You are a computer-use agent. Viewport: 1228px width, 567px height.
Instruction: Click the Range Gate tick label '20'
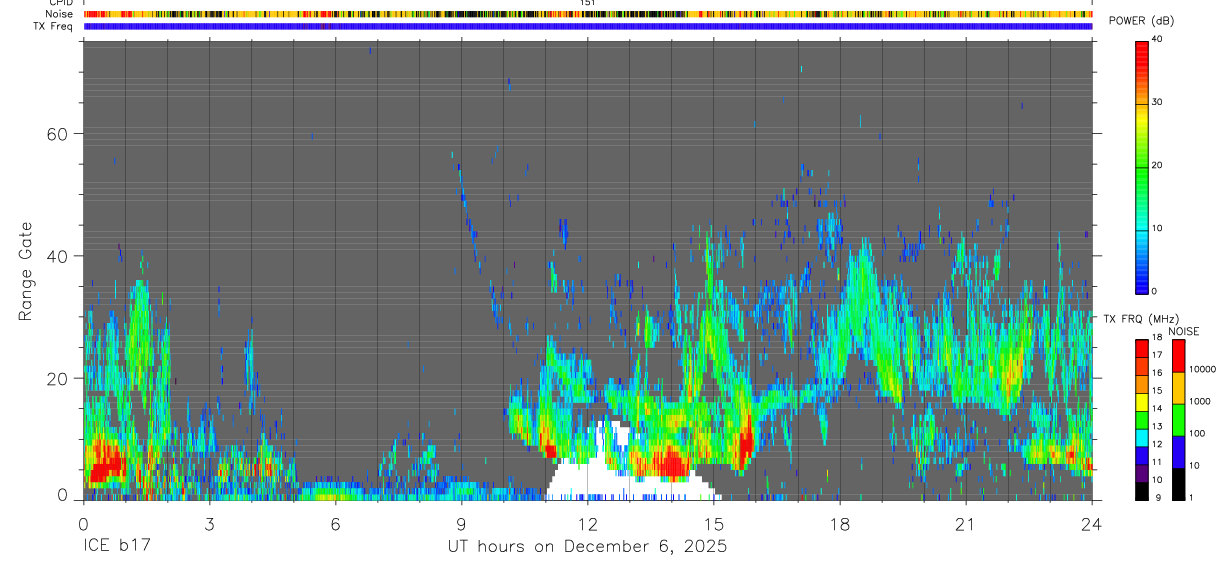click(59, 379)
